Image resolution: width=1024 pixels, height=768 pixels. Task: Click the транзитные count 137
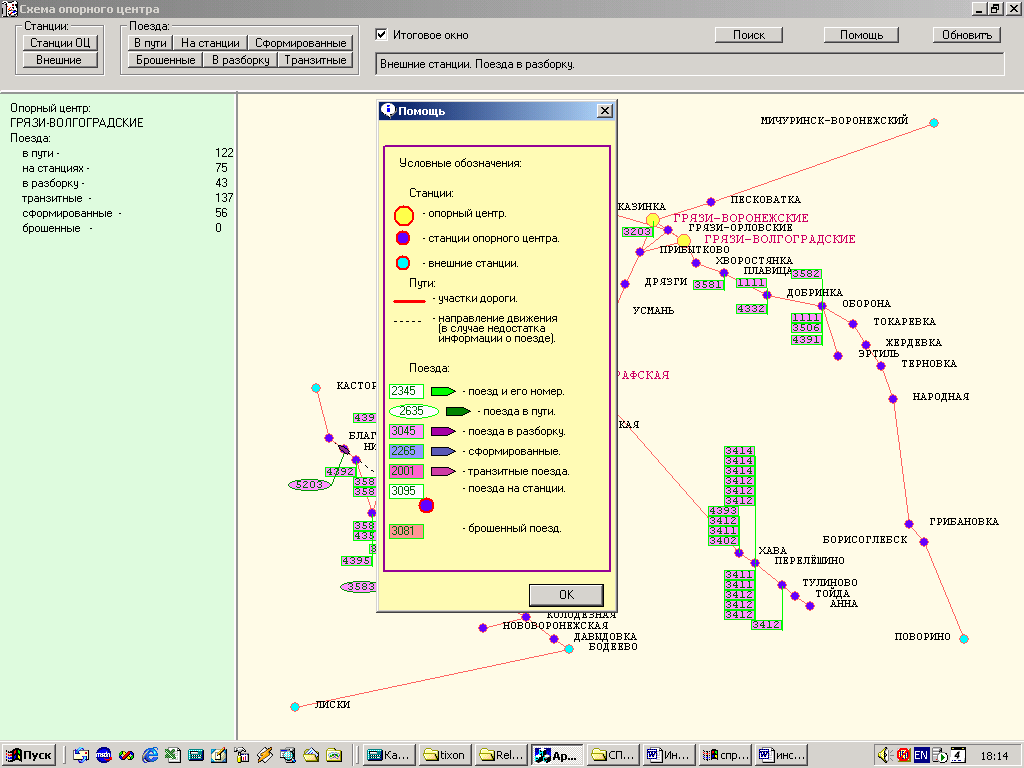224,198
